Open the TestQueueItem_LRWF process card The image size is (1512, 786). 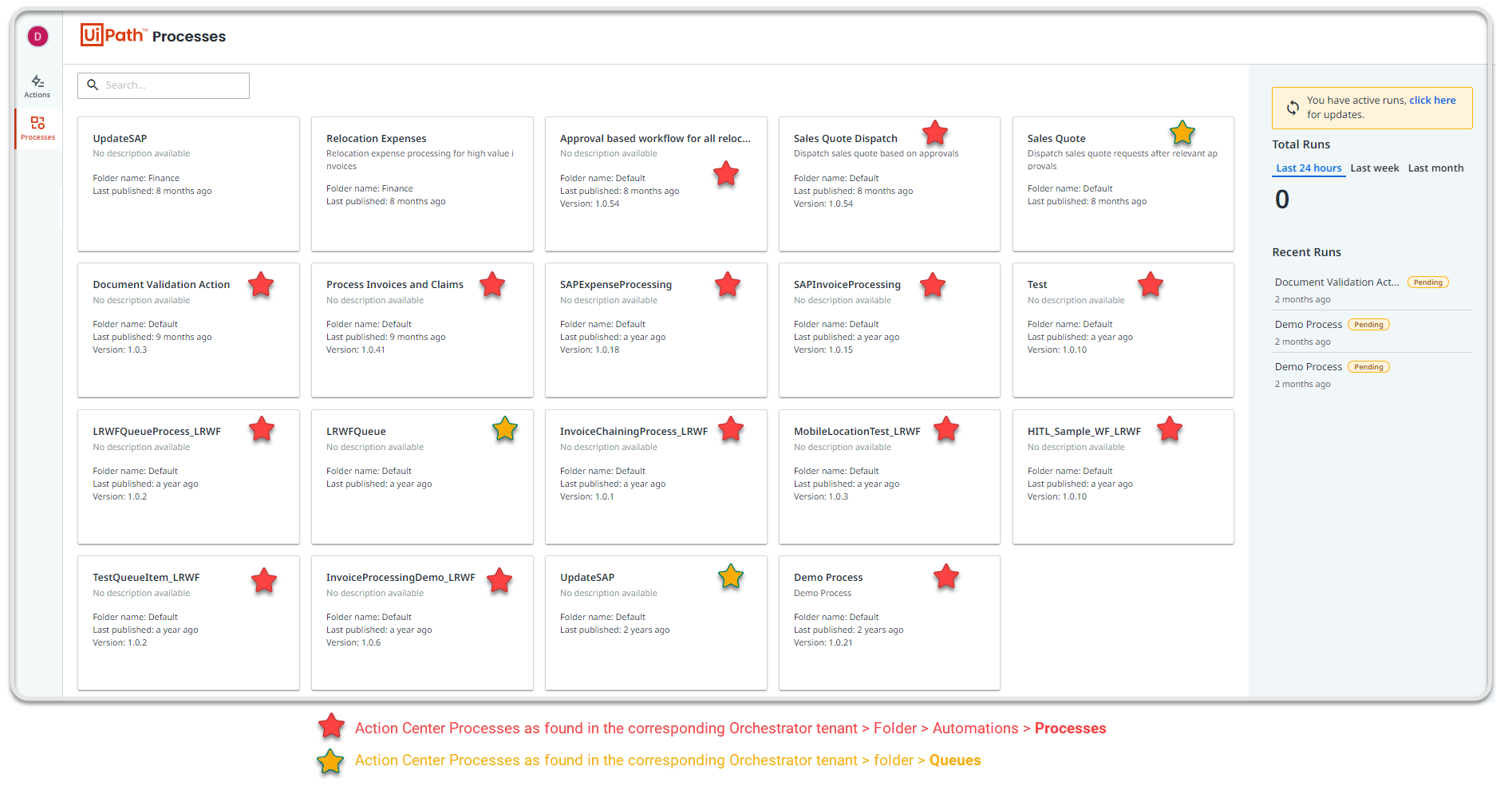[188, 623]
